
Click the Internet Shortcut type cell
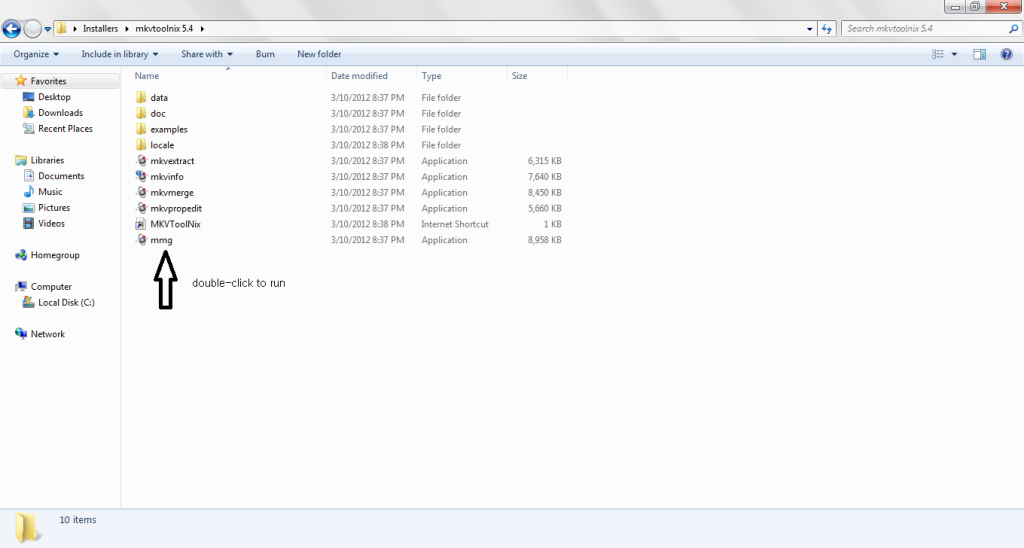[455, 224]
